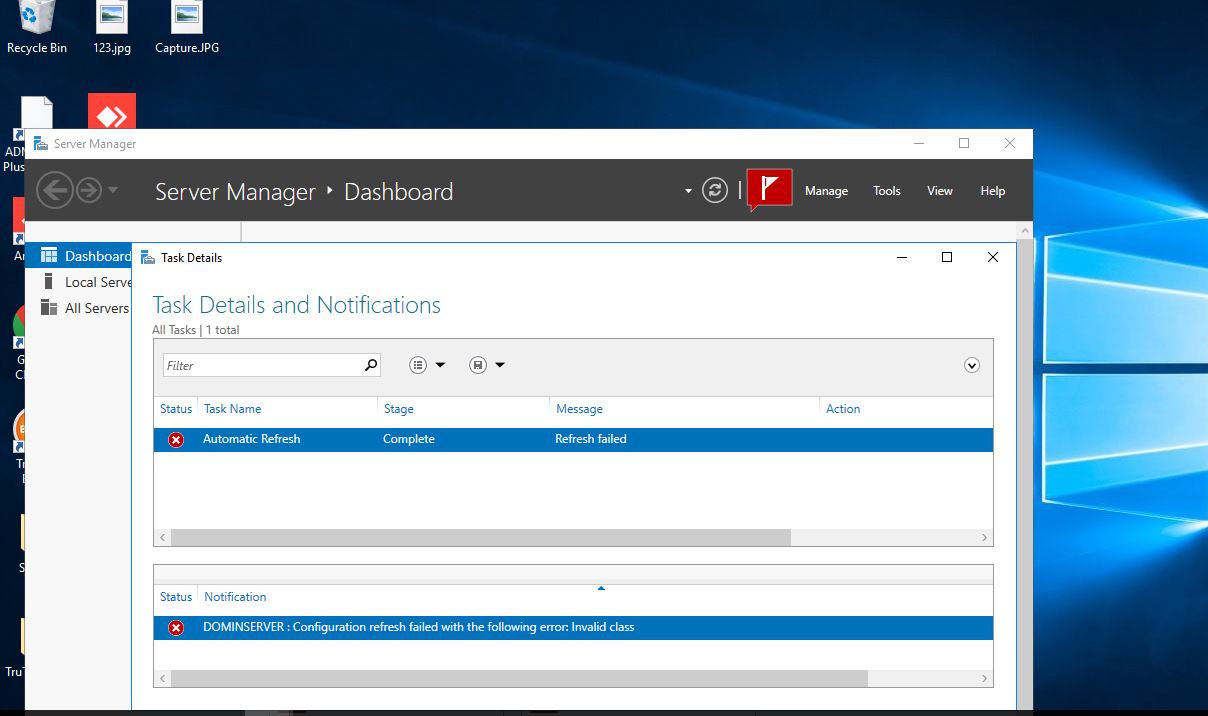The width and height of the screenshot is (1208, 716).
Task: Open the Tools menu
Action: point(886,190)
